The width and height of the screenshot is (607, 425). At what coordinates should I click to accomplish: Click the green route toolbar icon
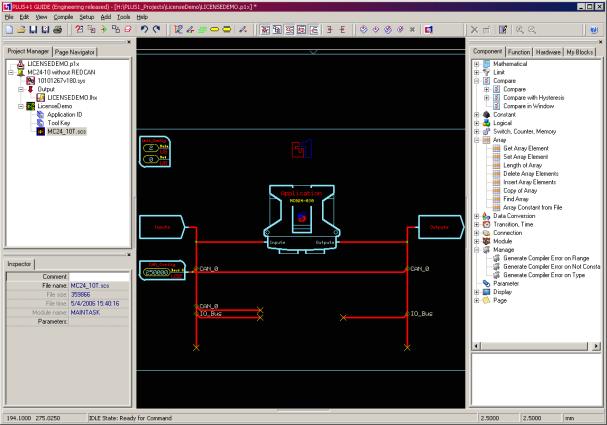202,29
